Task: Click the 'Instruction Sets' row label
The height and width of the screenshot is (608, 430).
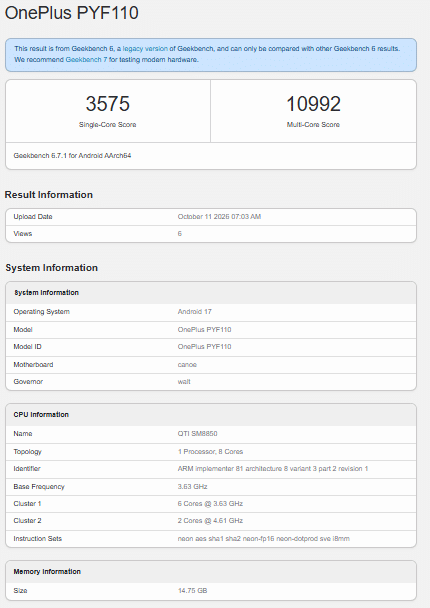Action: [38, 539]
